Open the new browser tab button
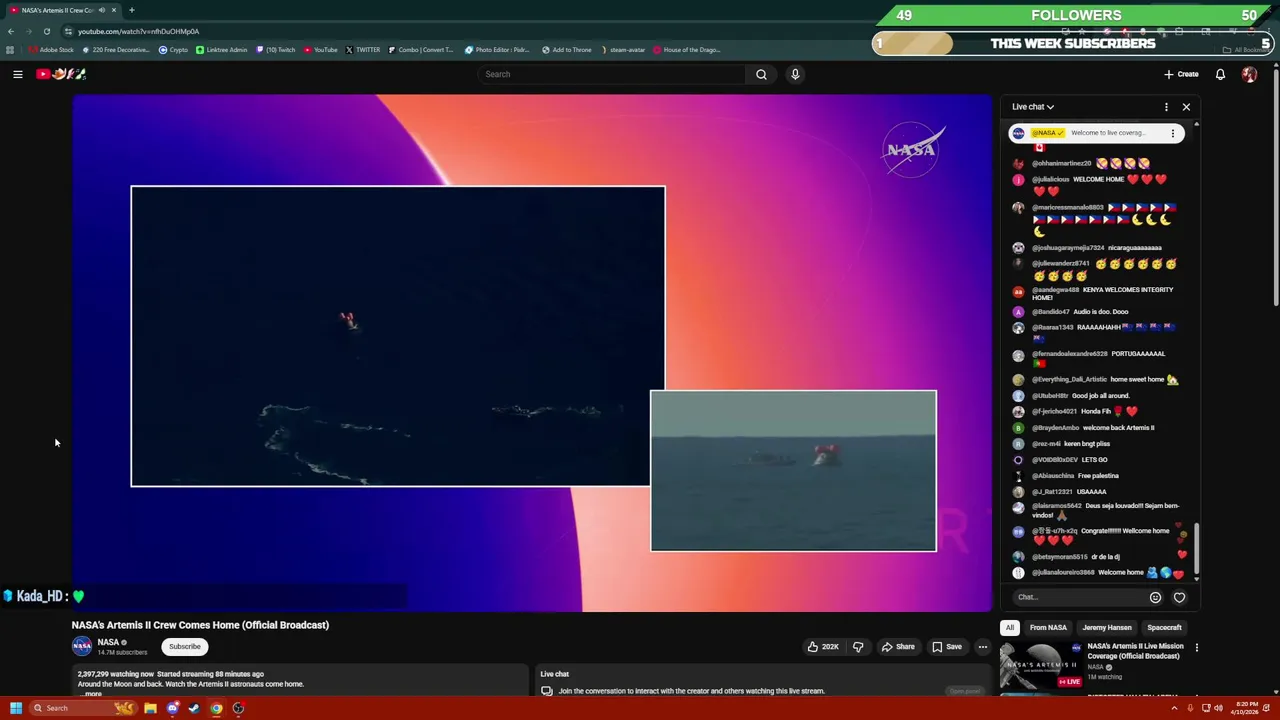This screenshot has height=720, width=1280. coord(131,10)
